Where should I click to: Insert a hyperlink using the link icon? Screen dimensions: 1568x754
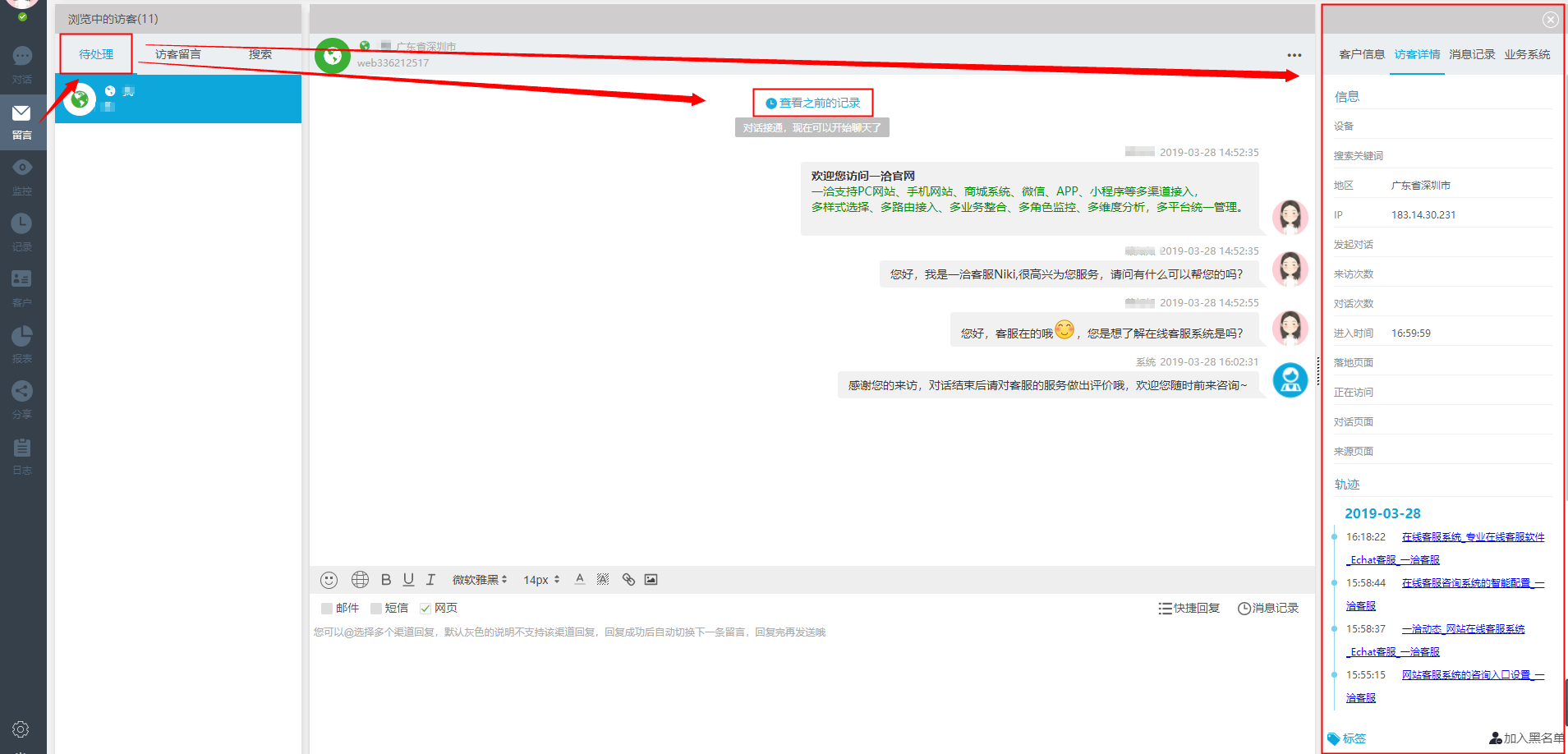coord(628,580)
